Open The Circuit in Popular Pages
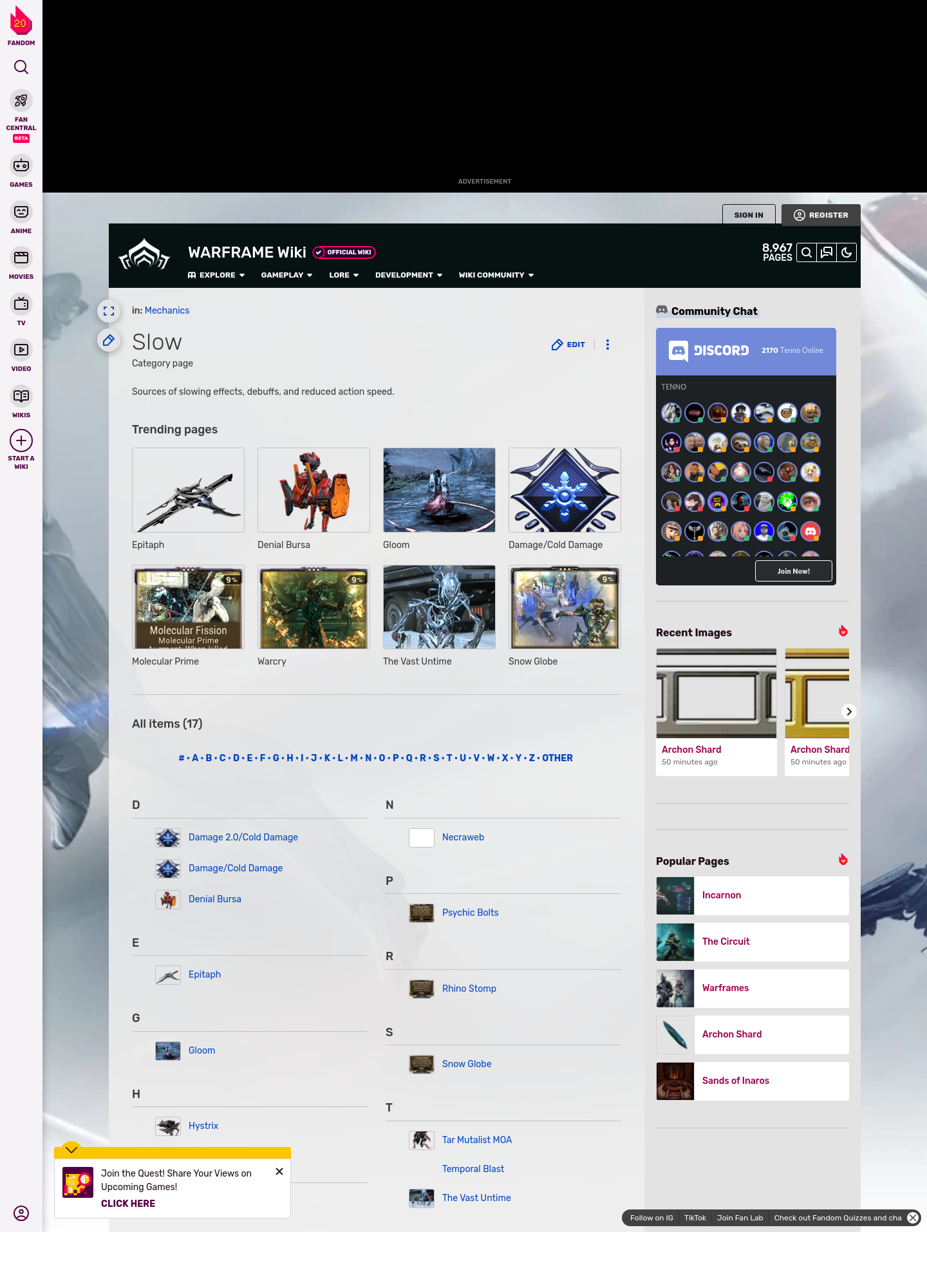Screen dimensions: 927x1288 [x=753, y=942]
